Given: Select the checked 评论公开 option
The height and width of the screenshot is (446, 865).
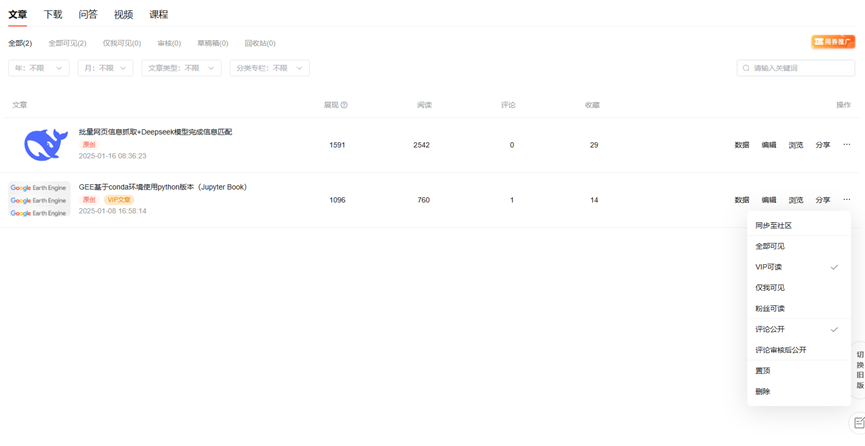Looking at the screenshot, I should [799, 330].
